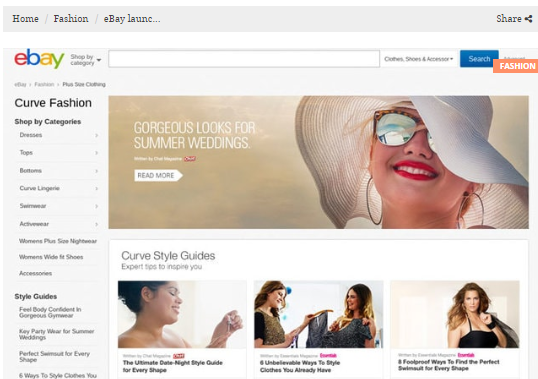Click the Date-Night Style Guide thumbnail
The height and width of the screenshot is (379, 538).
click(x=182, y=314)
